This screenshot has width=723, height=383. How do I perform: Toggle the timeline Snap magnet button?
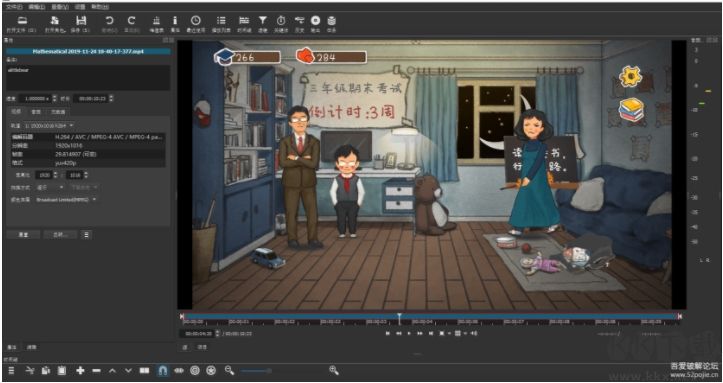(x=162, y=370)
